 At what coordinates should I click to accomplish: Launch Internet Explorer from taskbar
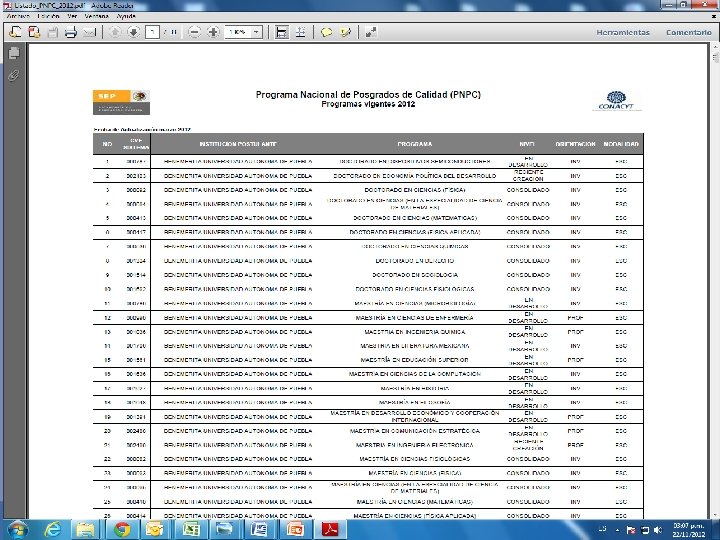point(52,530)
